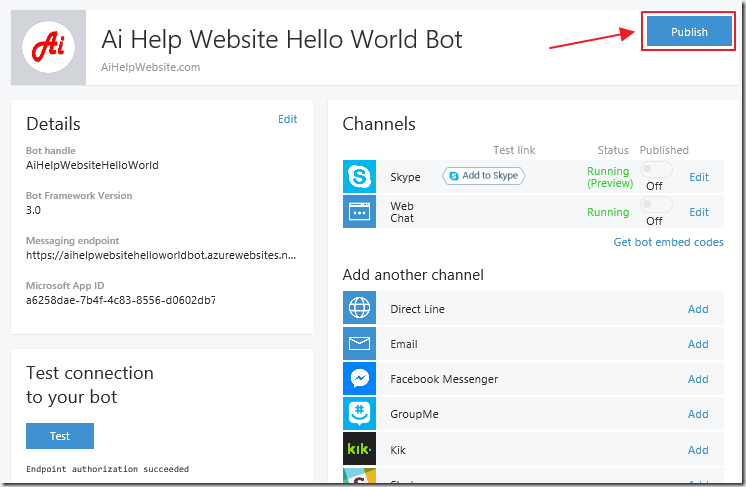Click the Direct Line globe icon
746x487 pixels.
[359, 308]
